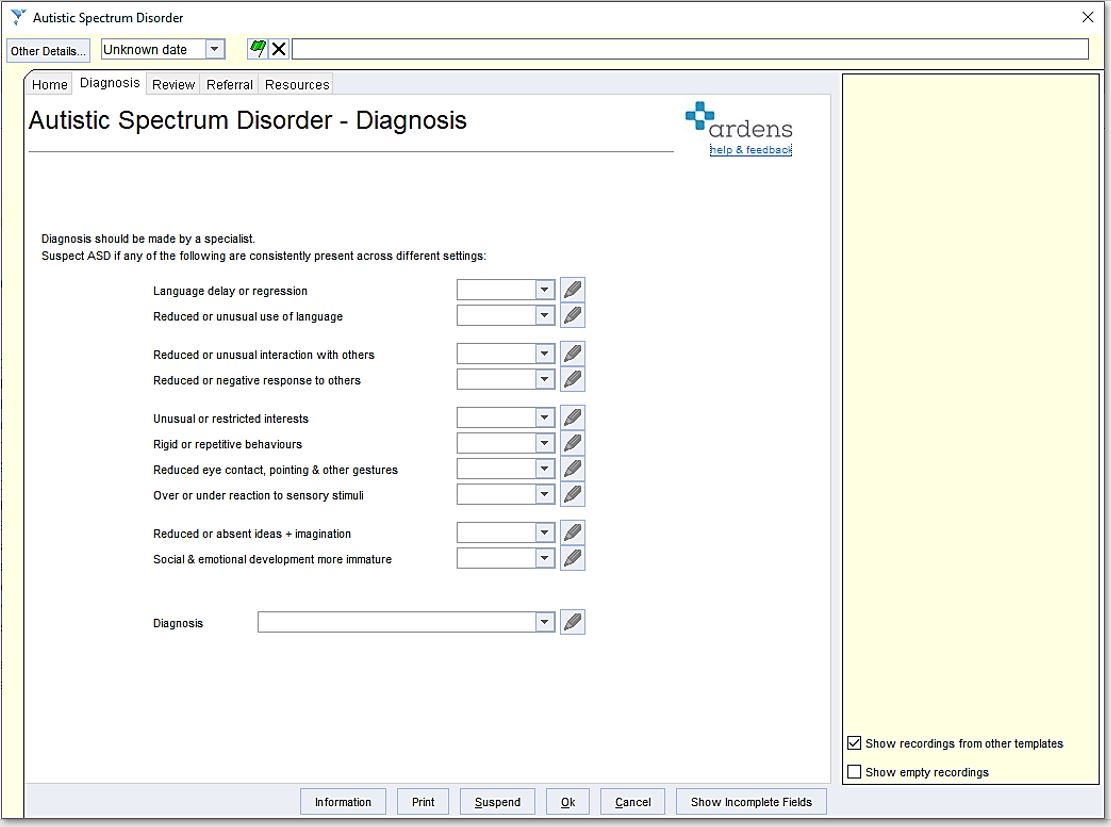The height and width of the screenshot is (827, 1111).
Task: Open the help & feedback link
Action: [x=750, y=150]
